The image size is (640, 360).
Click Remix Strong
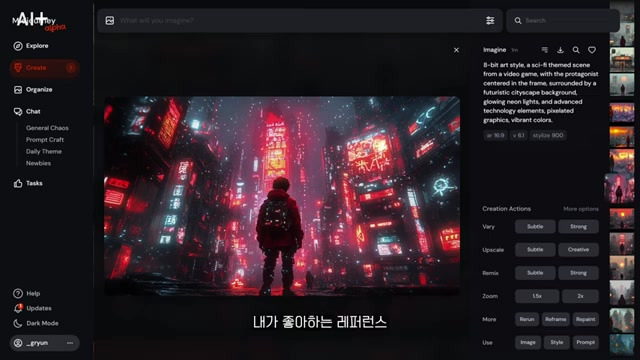coord(578,273)
